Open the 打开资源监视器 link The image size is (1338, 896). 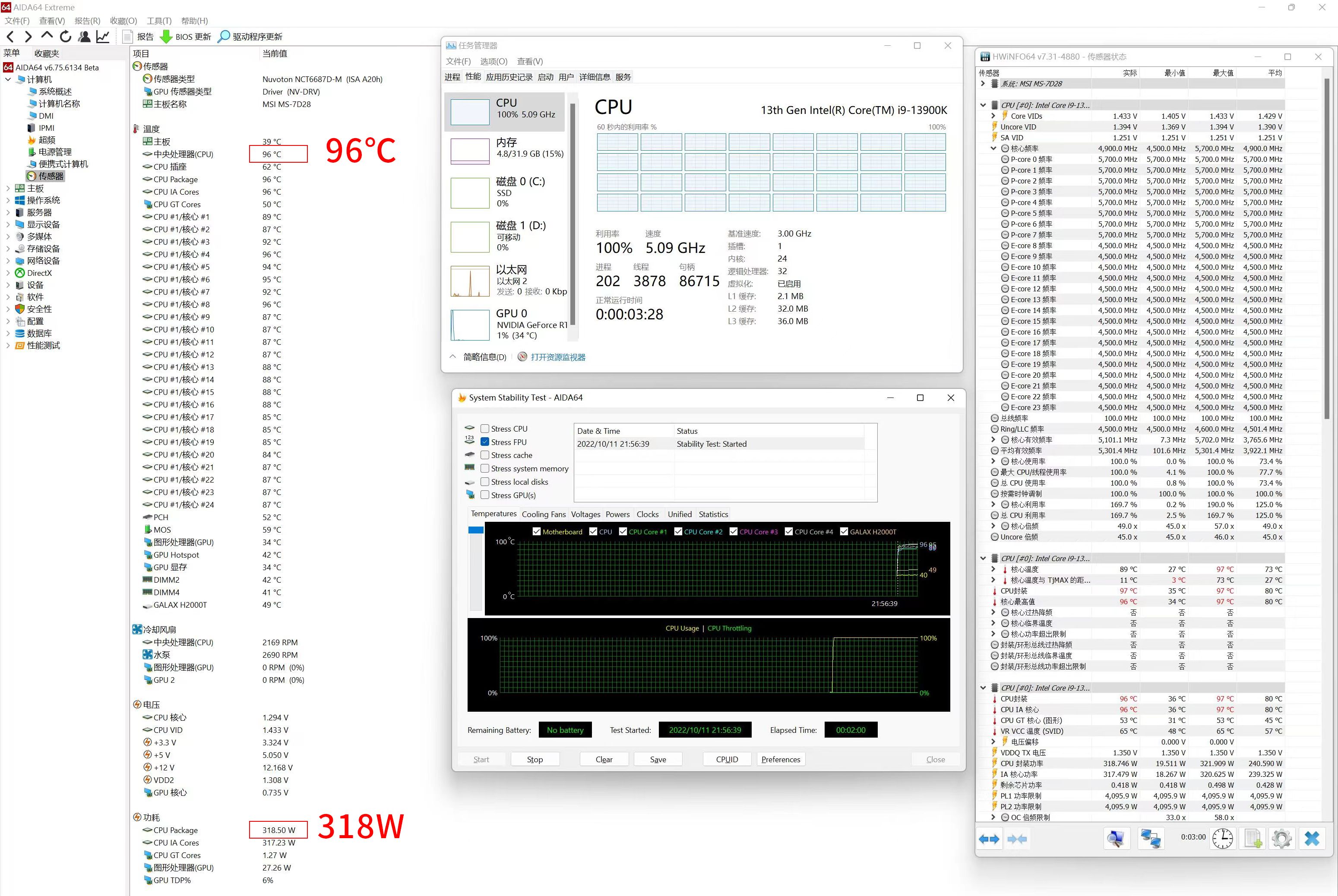pyautogui.click(x=557, y=357)
